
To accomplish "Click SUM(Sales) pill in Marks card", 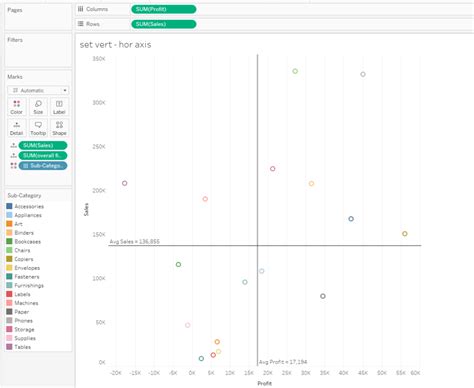I will (x=43, y=145).
